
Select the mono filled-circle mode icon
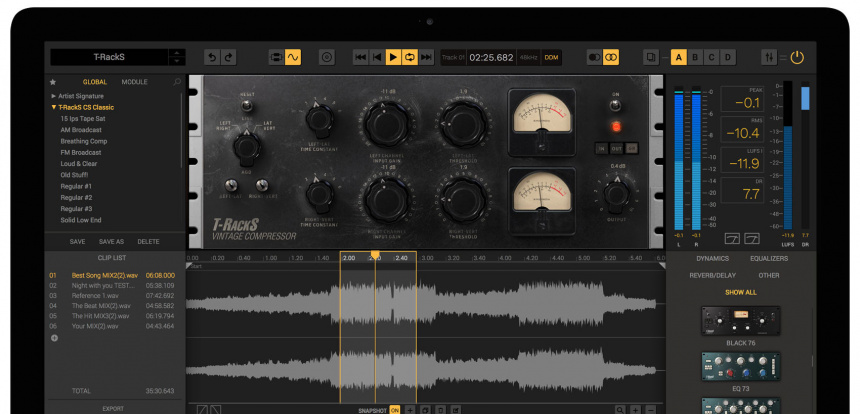coord(594,57)
